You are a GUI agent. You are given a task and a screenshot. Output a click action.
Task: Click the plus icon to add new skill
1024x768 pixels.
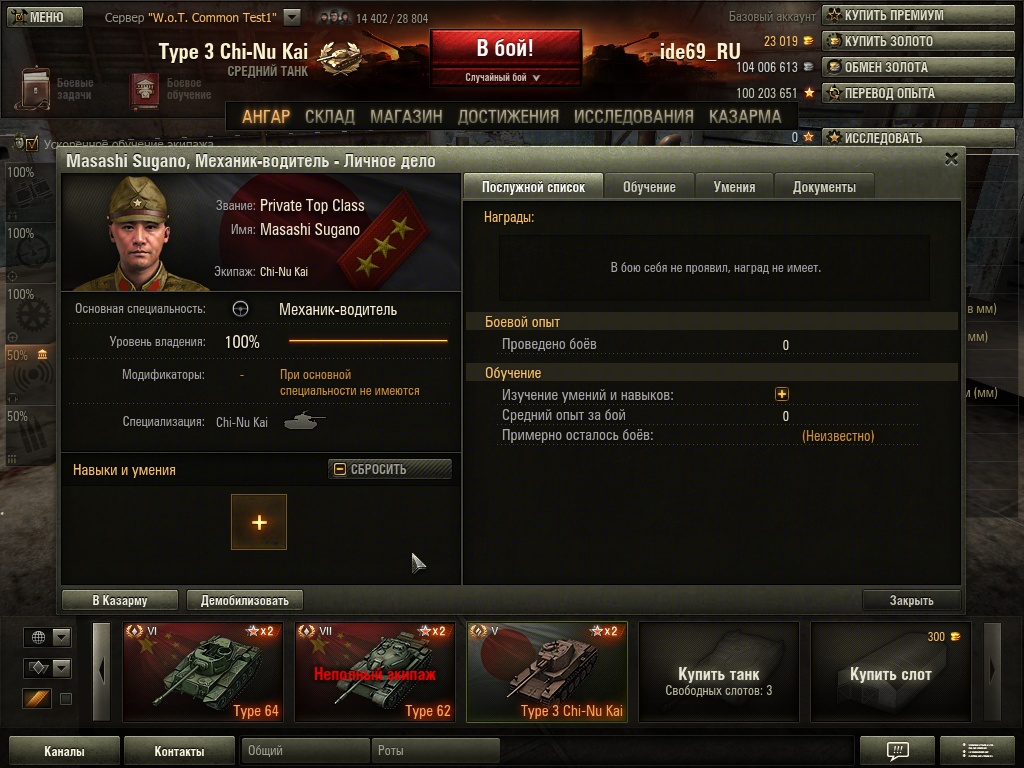point(259,522)
